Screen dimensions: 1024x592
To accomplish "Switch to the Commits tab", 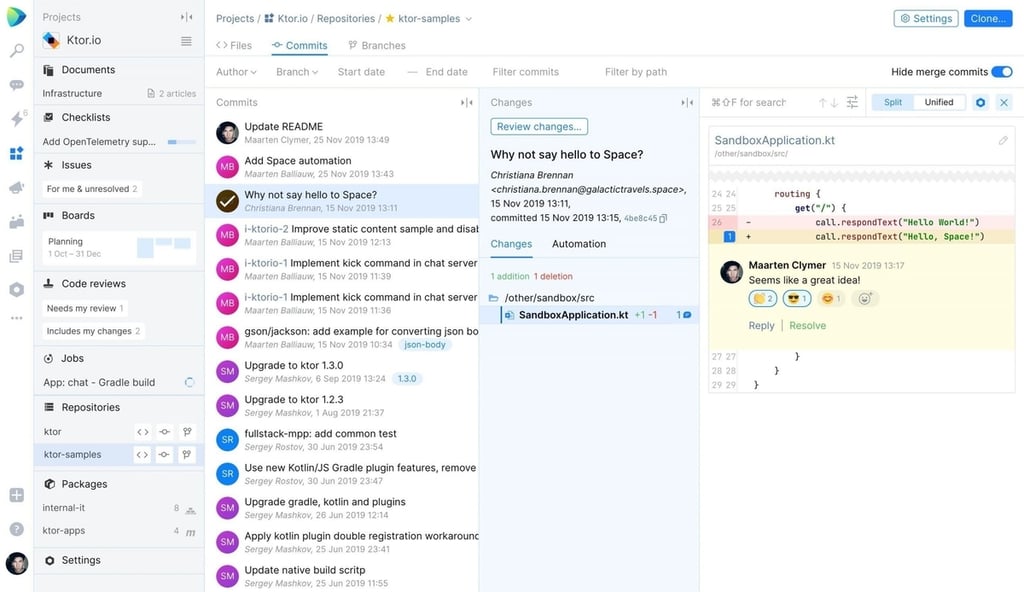I will (x=300, y=45).
